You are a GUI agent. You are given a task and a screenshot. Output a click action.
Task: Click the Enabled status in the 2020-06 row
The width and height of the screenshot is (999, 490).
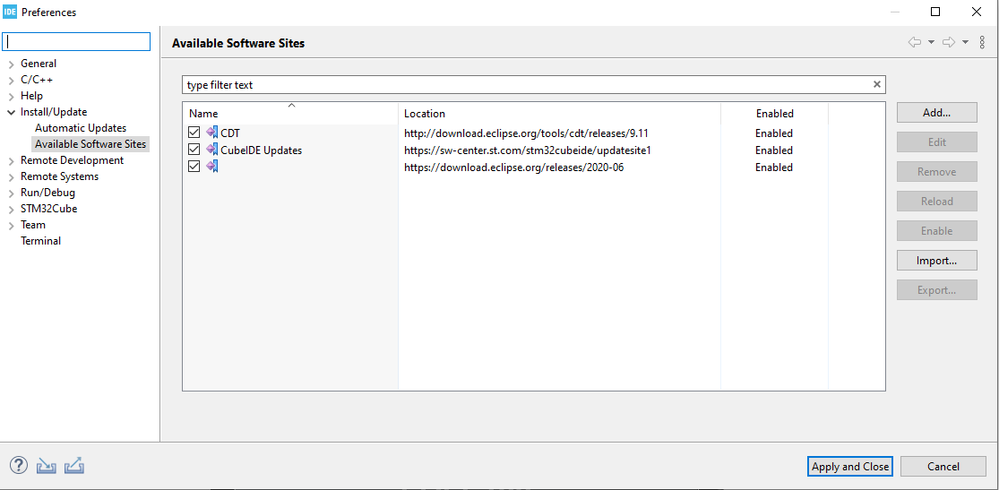(x=774, y=167)
